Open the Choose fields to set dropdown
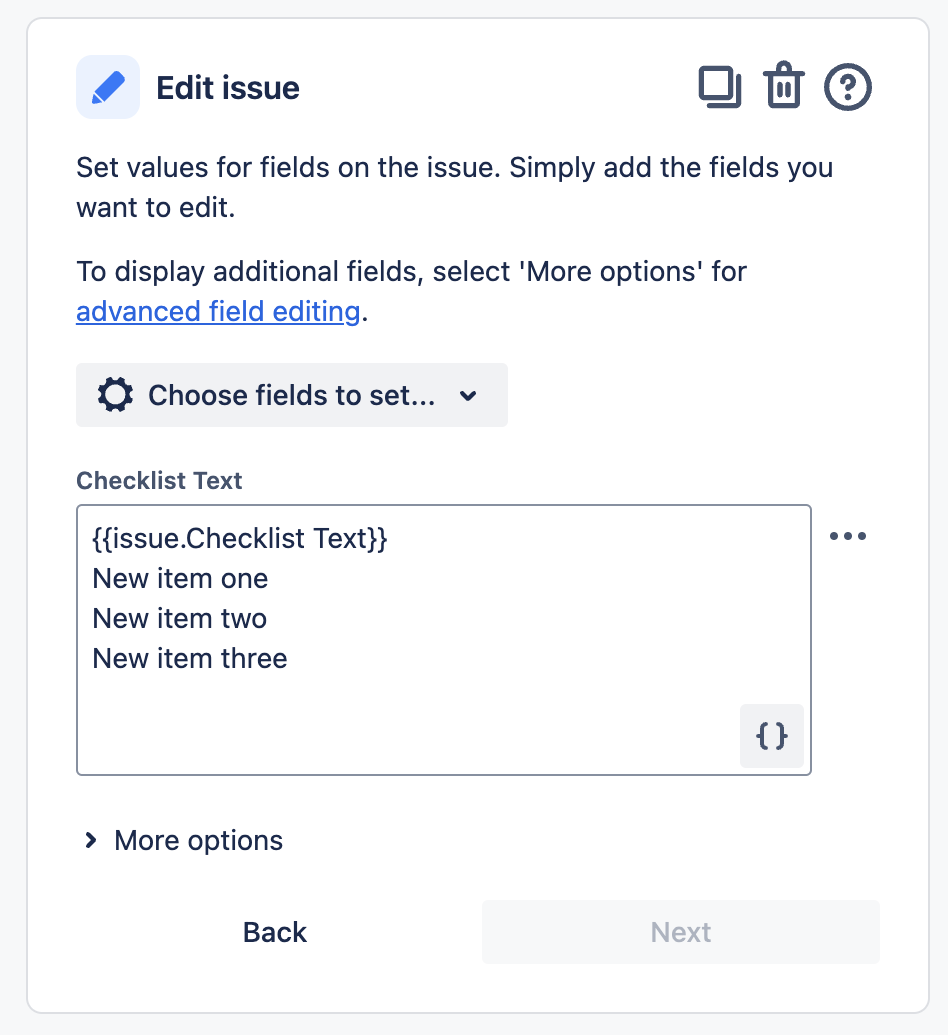The image size is (948, 1035). pos(291,394)
